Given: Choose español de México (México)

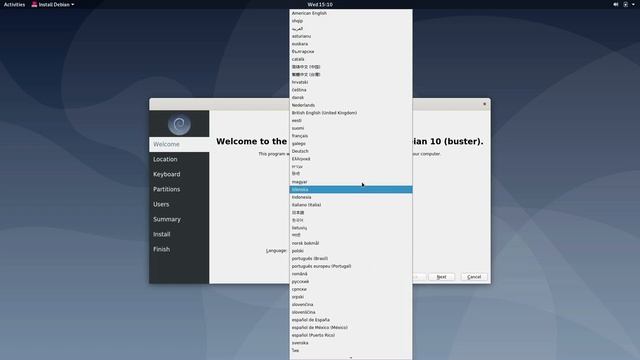Looking at the screenshot, I should [x=351, y=327].
